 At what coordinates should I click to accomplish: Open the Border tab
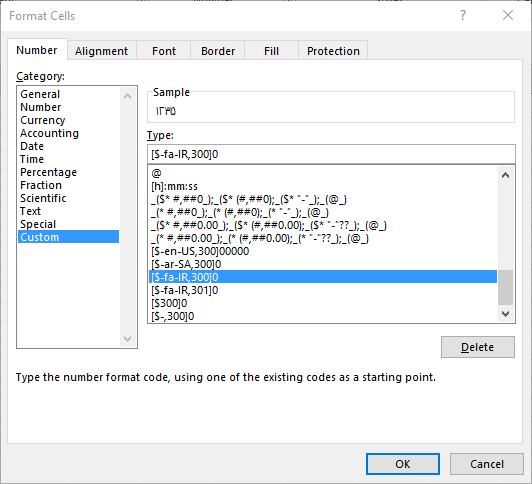point(218,51)
